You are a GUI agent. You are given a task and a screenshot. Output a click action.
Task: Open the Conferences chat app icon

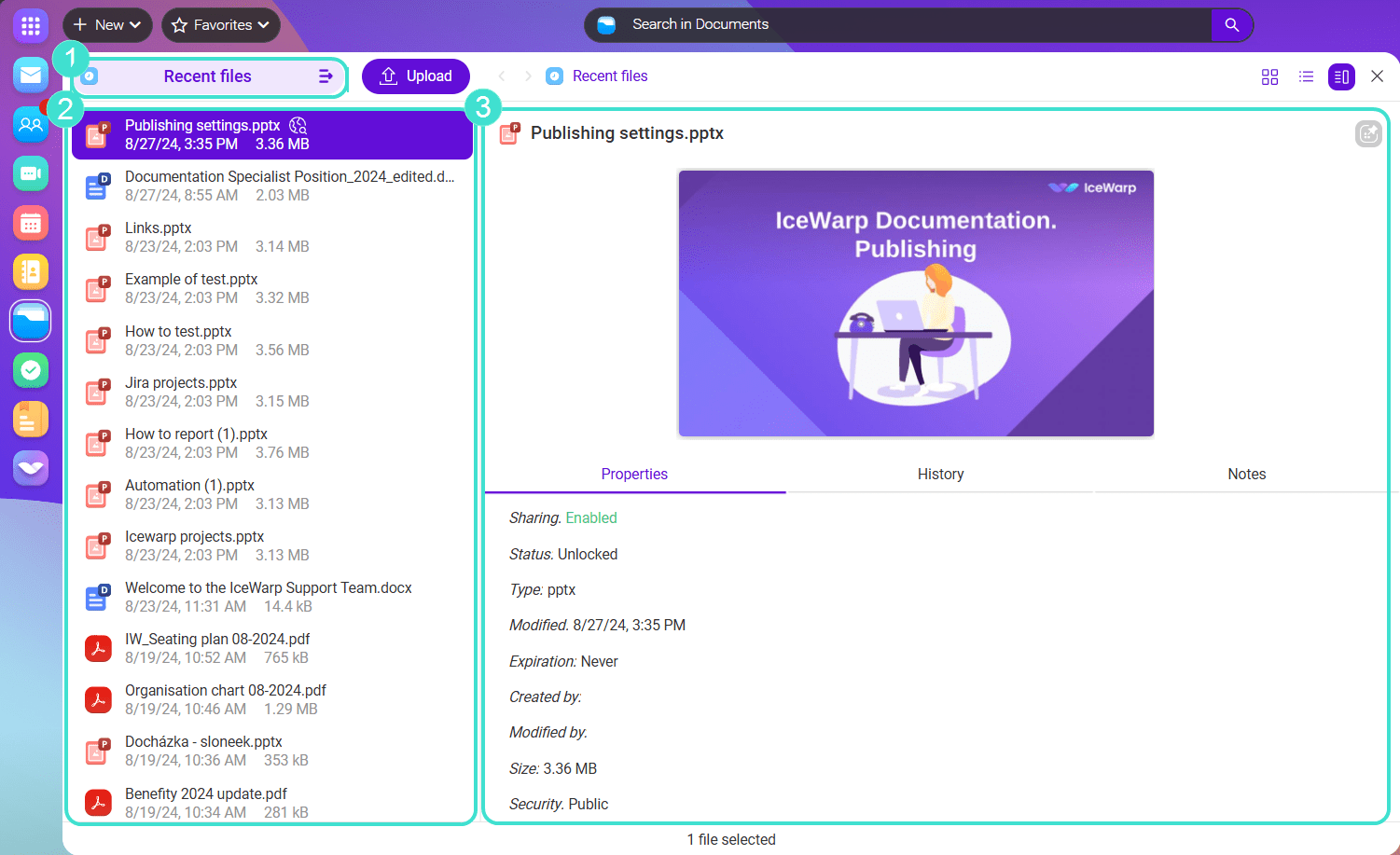(31, 173)
